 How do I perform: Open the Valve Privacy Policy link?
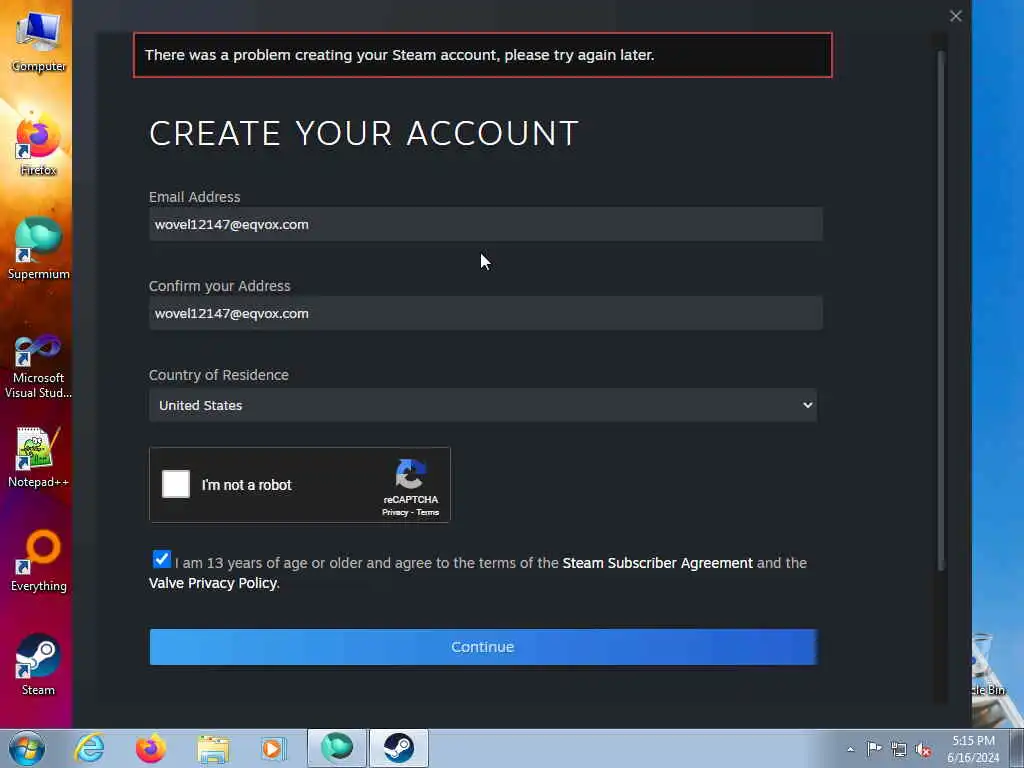213,583
